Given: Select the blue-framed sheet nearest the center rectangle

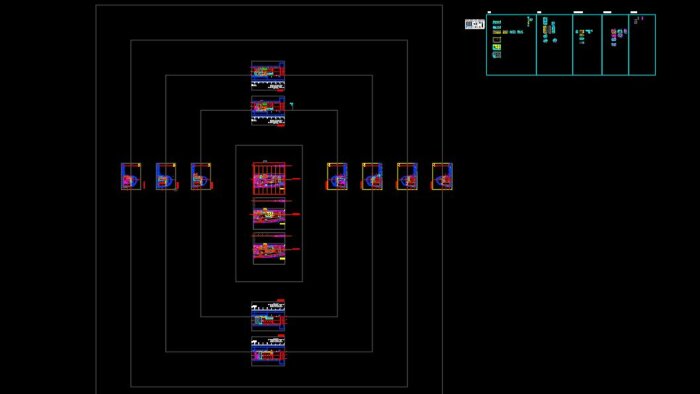Looking at the screenshot, I should 201,176.
